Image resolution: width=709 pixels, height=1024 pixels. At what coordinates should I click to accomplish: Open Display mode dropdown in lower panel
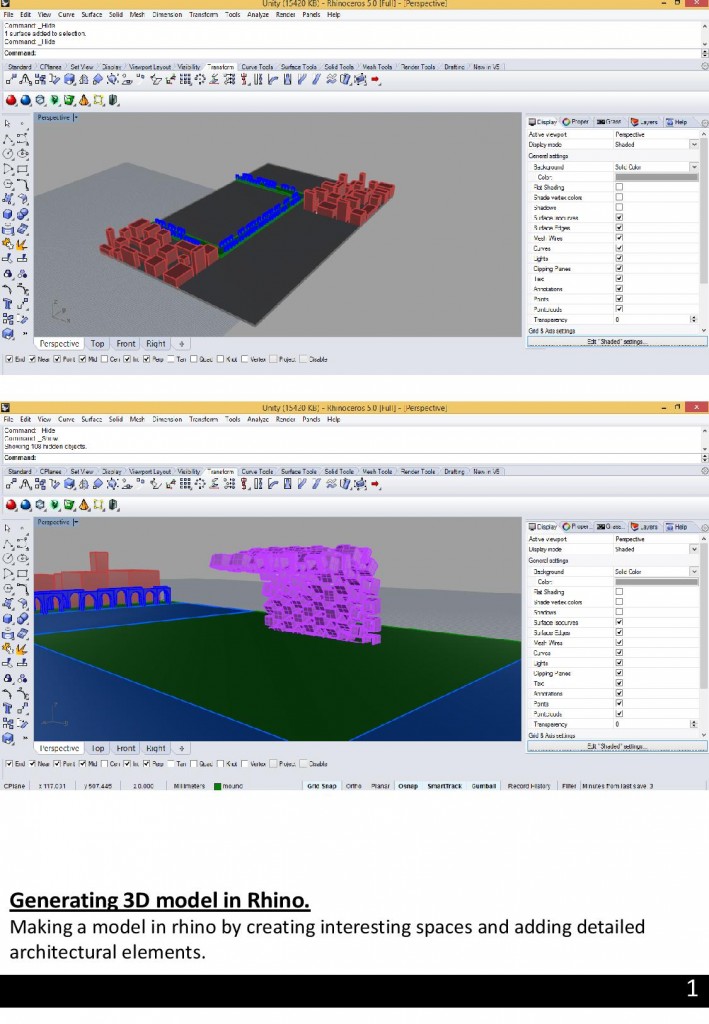coord(694,549)
